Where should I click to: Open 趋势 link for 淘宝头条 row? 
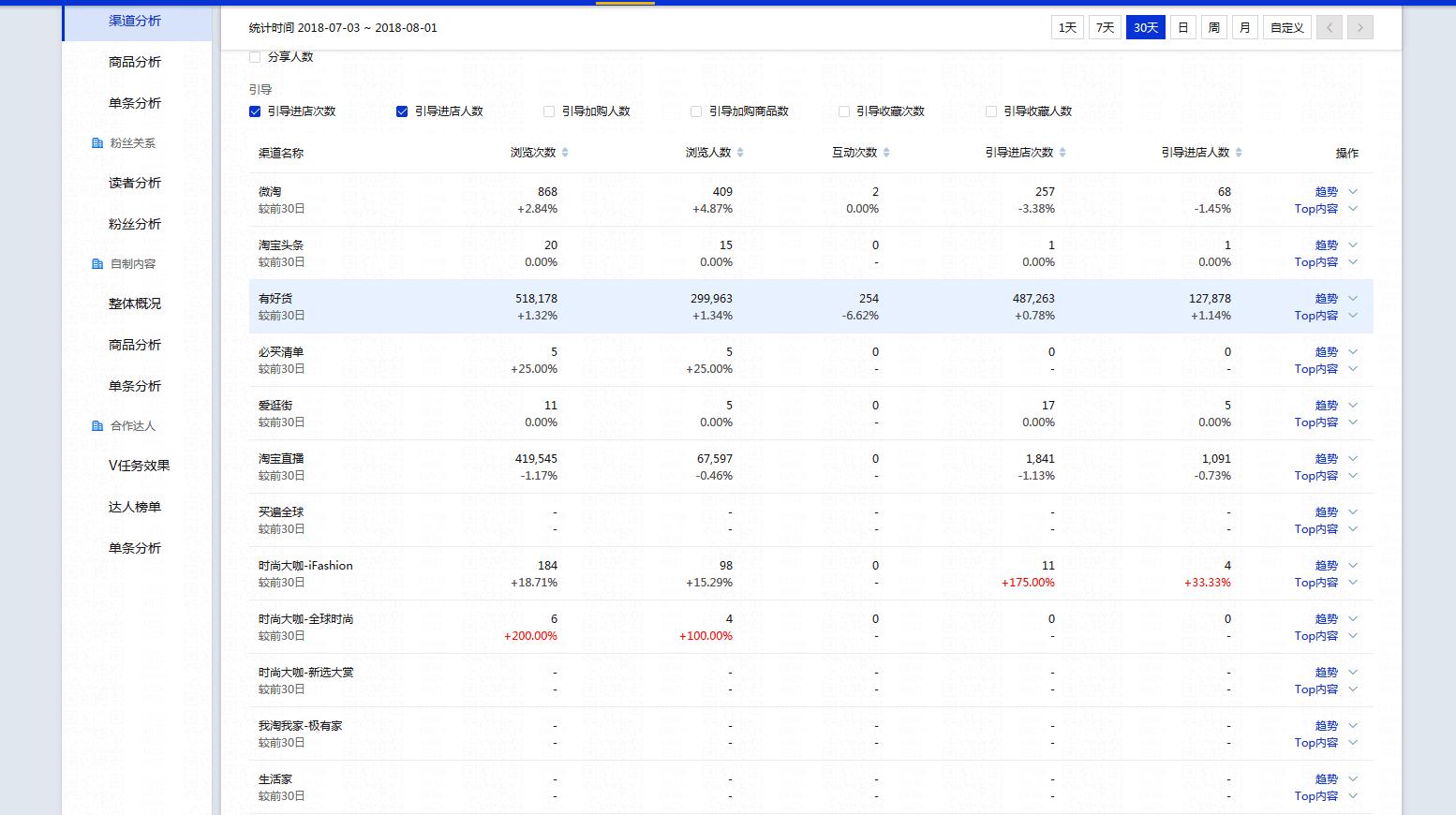tap(1326, 245)
